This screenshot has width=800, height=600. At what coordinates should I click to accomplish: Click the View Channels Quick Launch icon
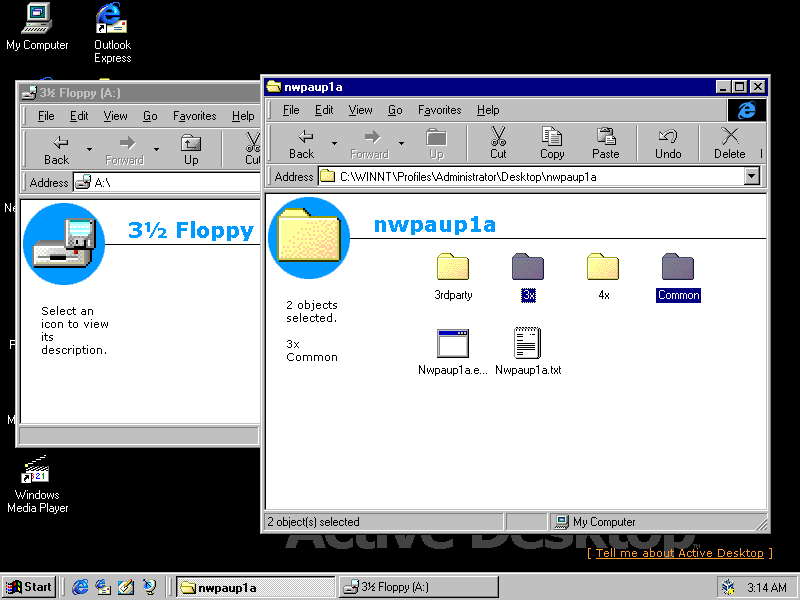pos(149,587)
